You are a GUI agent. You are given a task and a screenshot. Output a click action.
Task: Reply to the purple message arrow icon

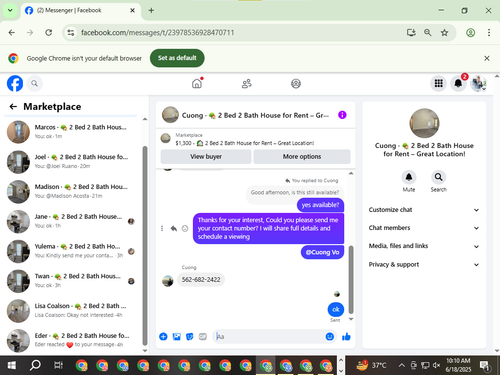pos(174,229)
